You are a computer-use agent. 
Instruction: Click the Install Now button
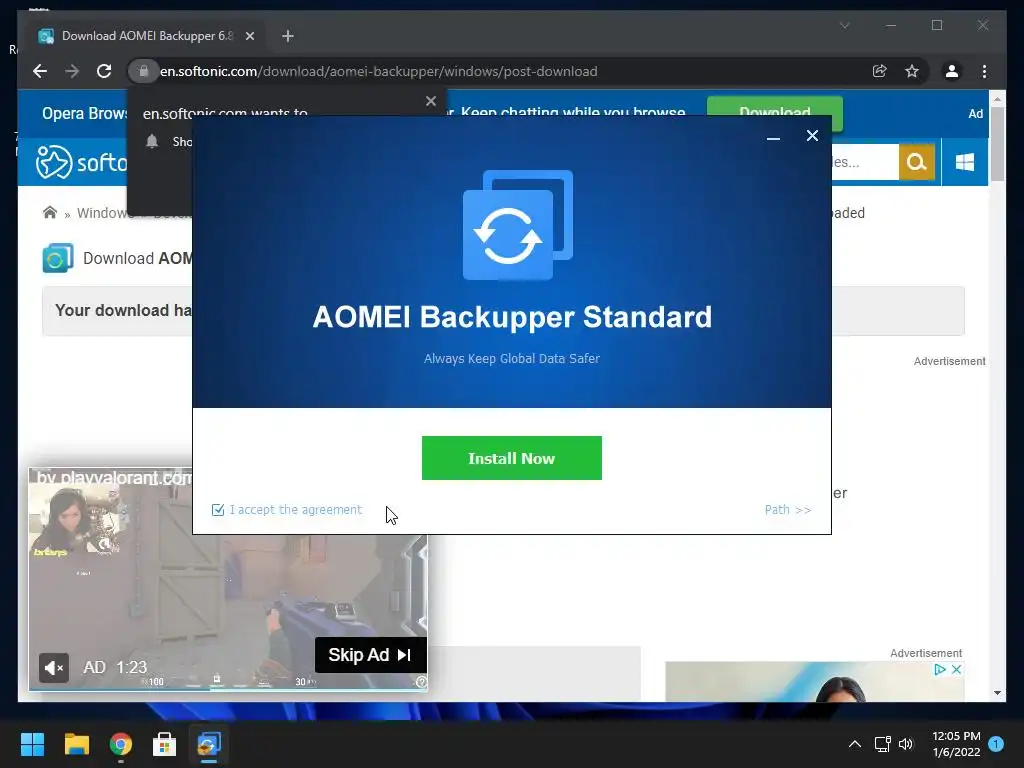(511, 458)
